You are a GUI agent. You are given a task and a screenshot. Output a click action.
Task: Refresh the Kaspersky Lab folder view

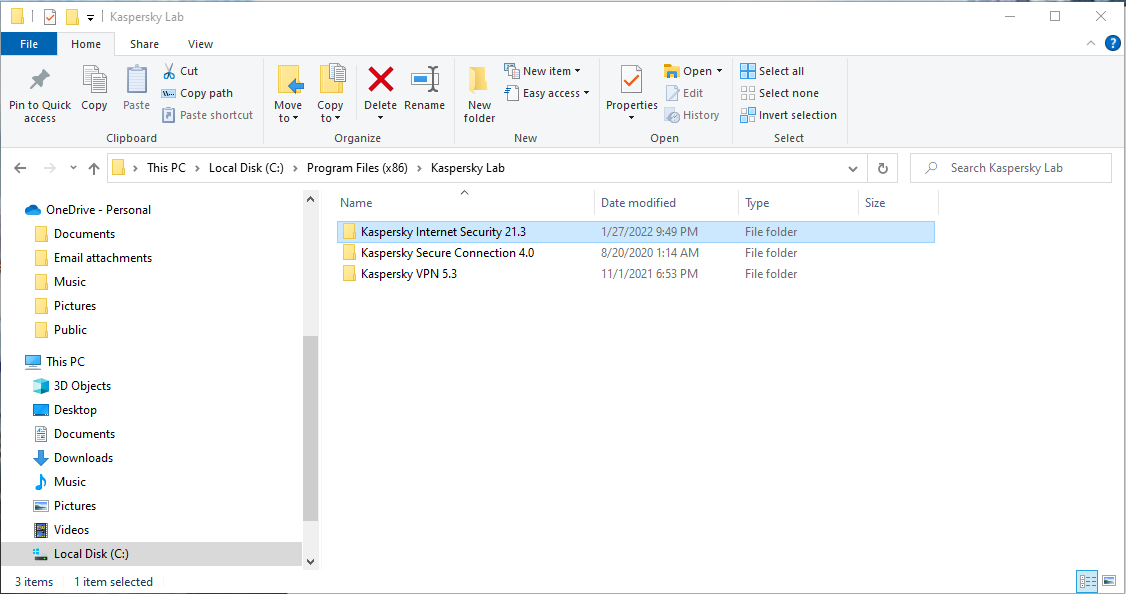(883, 168)
